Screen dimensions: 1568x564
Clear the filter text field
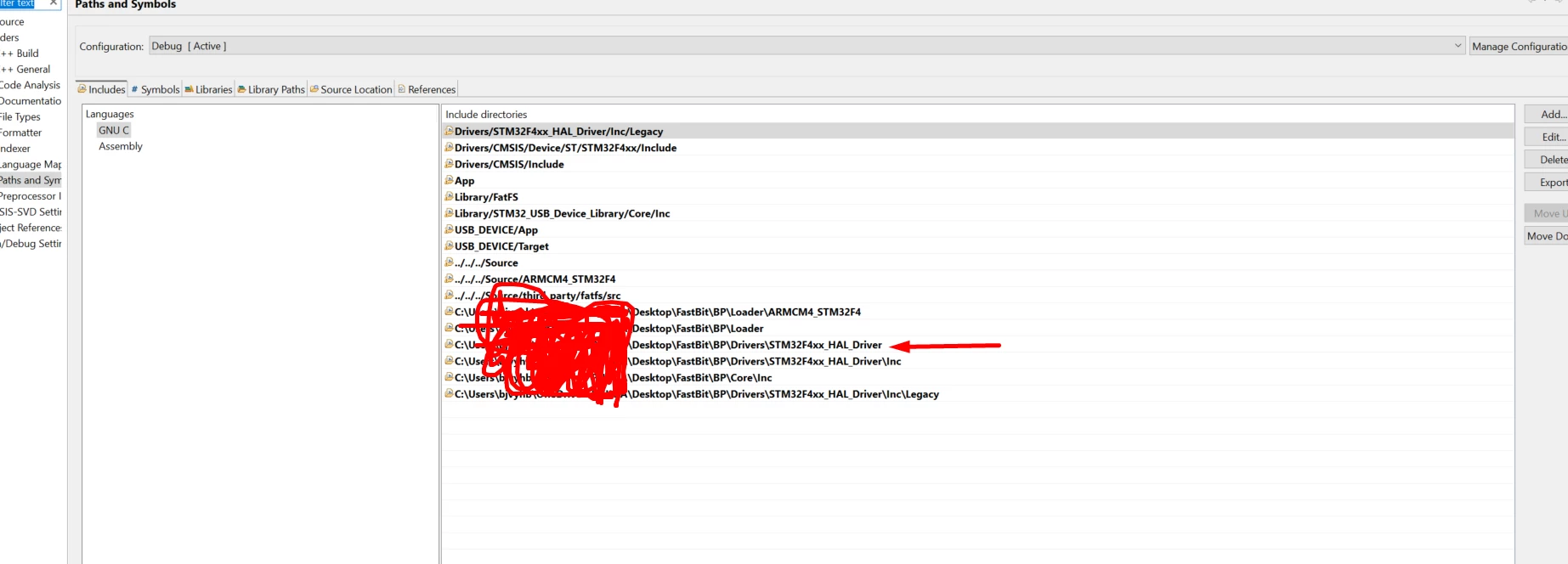click(53, 3)
